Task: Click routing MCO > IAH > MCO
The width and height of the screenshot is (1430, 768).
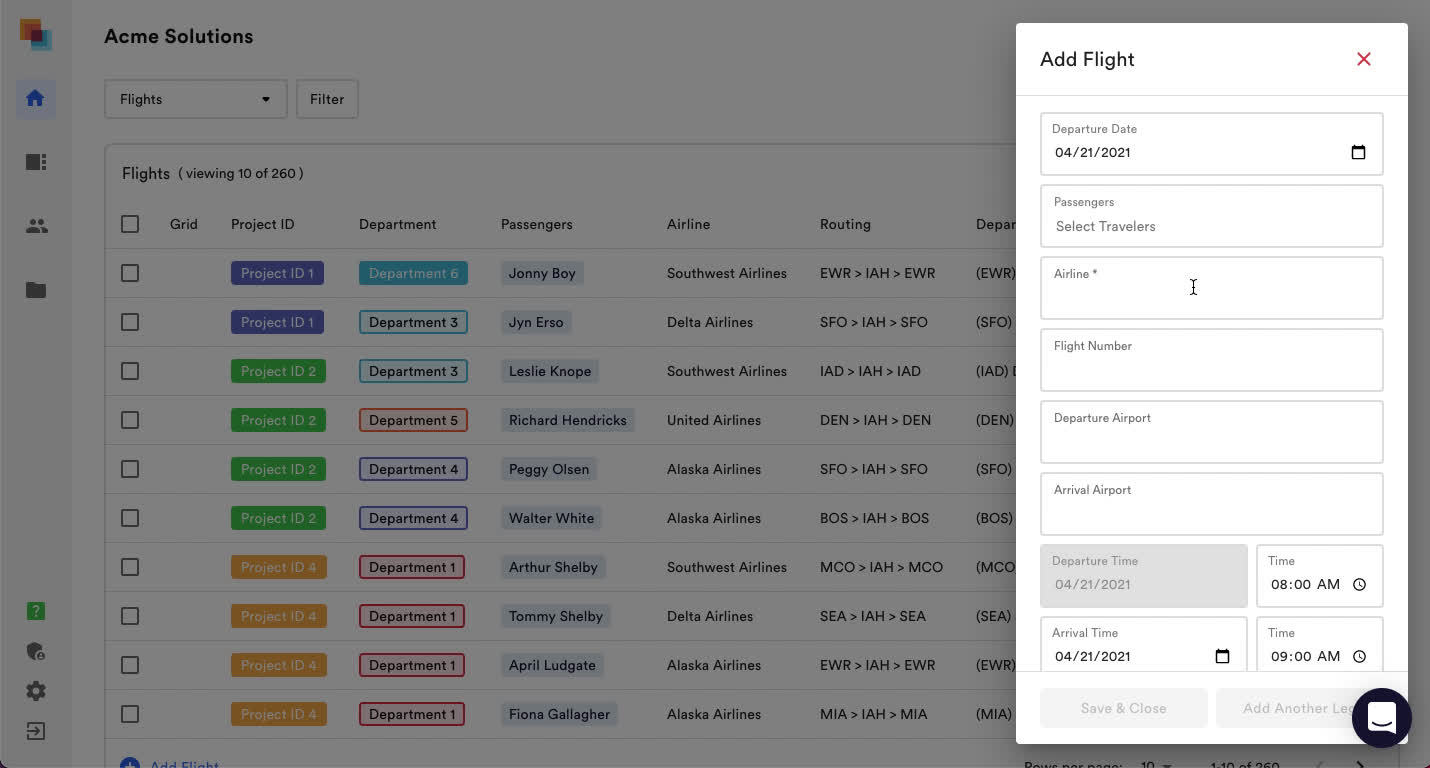Action: pyautogui.click(x=881, y=567)
